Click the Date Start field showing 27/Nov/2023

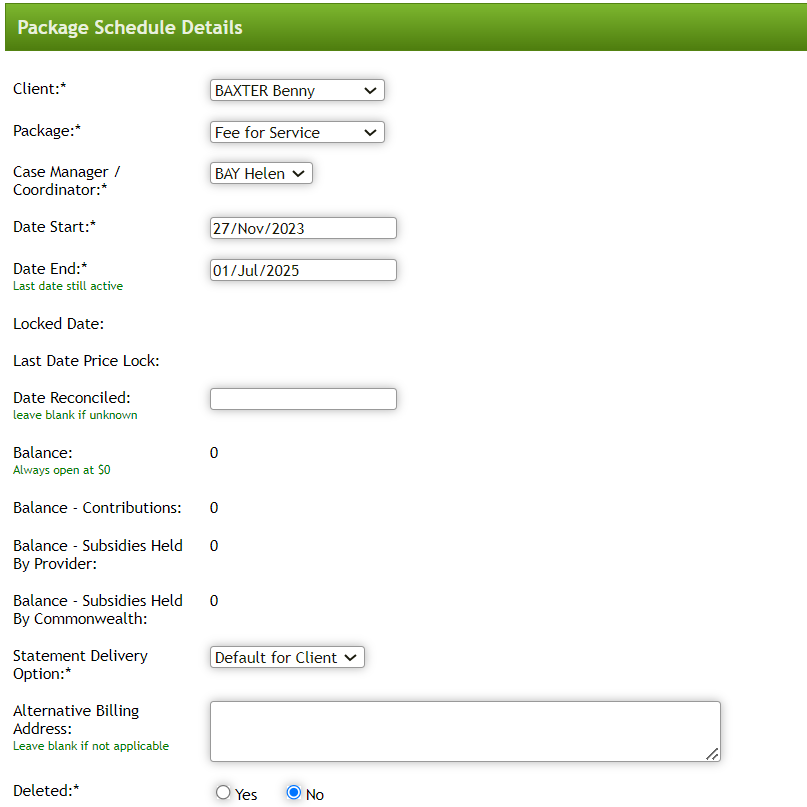[x=302, y=227]
